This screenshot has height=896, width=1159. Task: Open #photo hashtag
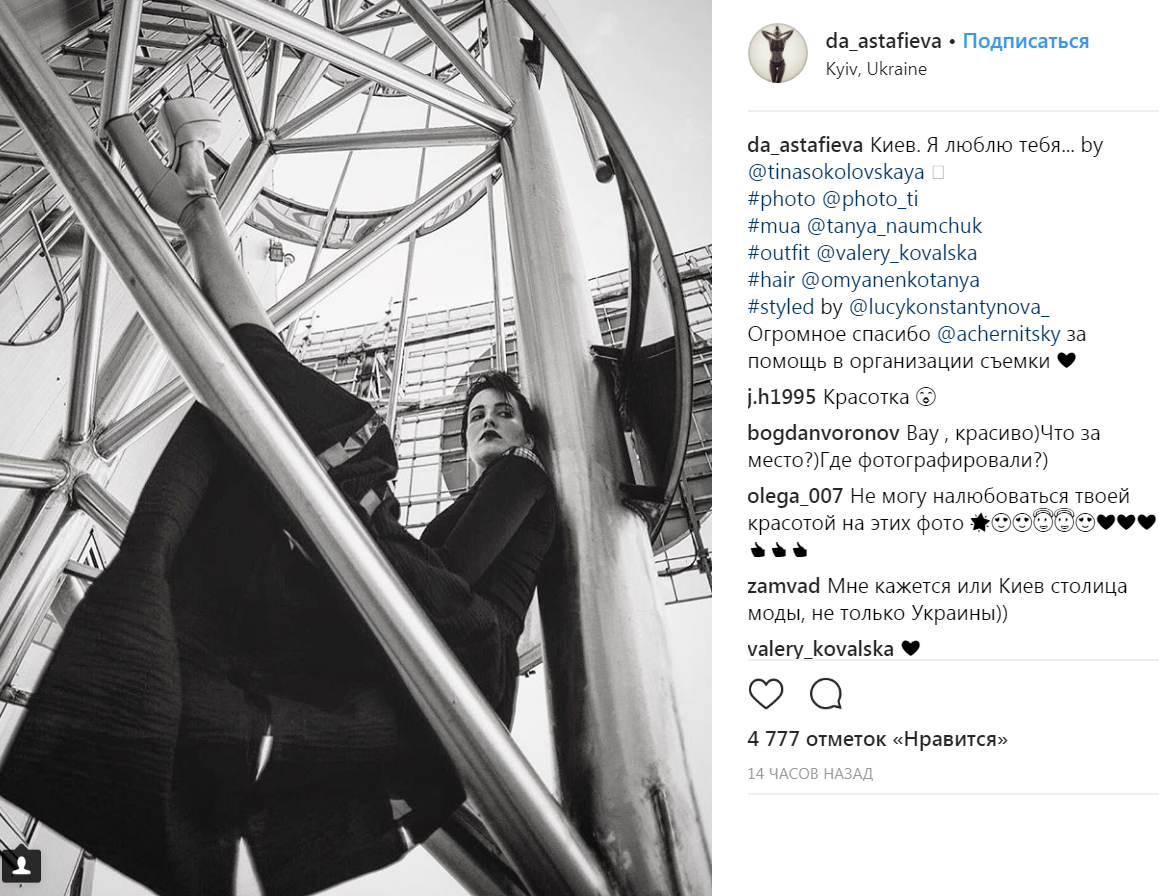pyautogui.click(x=781, y=199)
